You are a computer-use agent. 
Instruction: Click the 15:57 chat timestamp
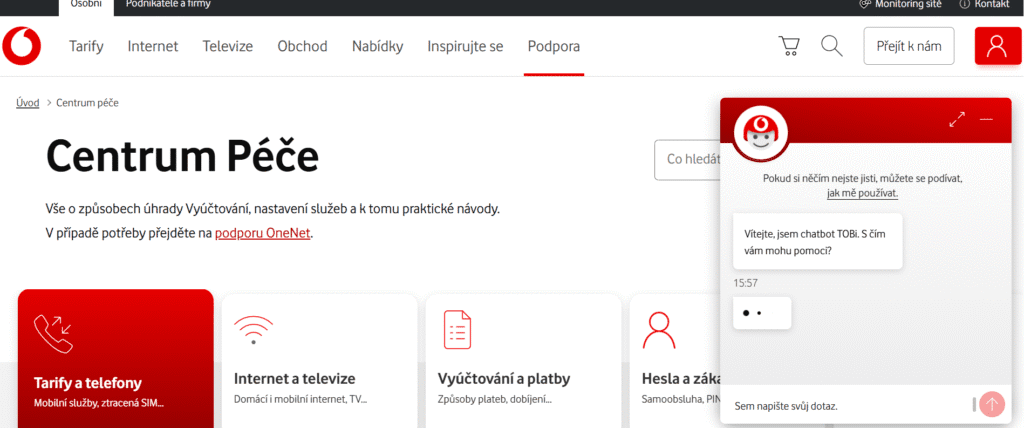click(x=745, y=283)
